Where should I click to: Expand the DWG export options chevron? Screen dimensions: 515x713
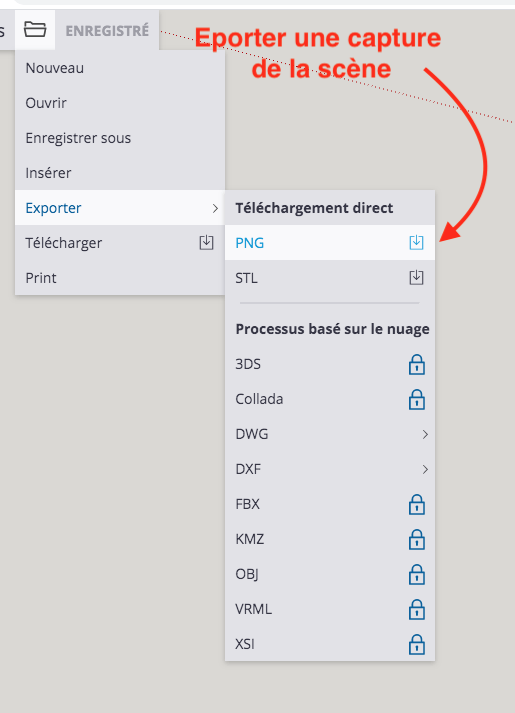pos(425,435)
